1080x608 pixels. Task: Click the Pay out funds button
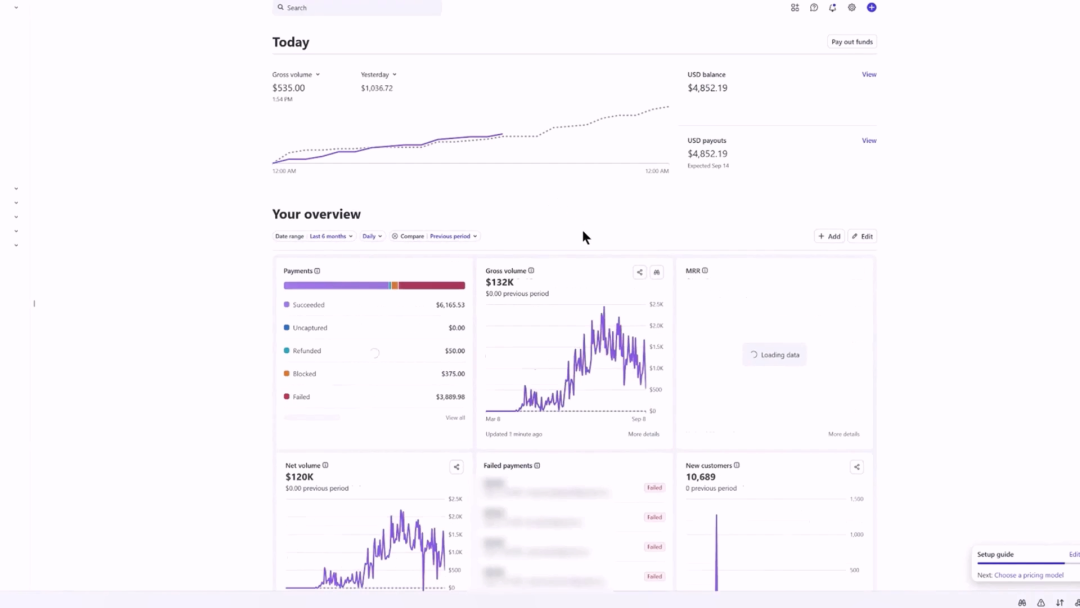click(x=852, y=42)
